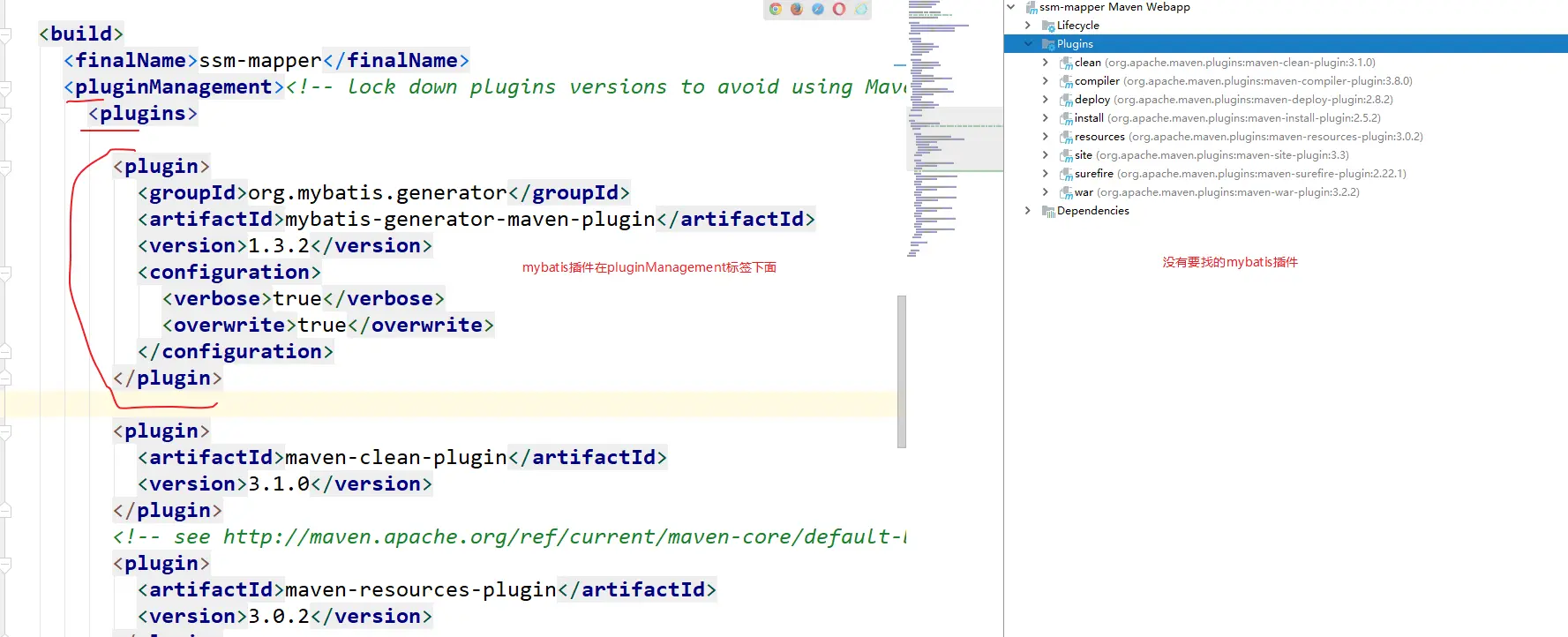Expand the deploy plugin goals
Image resolution: width=1568 pixels, height=637 pixels.
(1046, 100)
